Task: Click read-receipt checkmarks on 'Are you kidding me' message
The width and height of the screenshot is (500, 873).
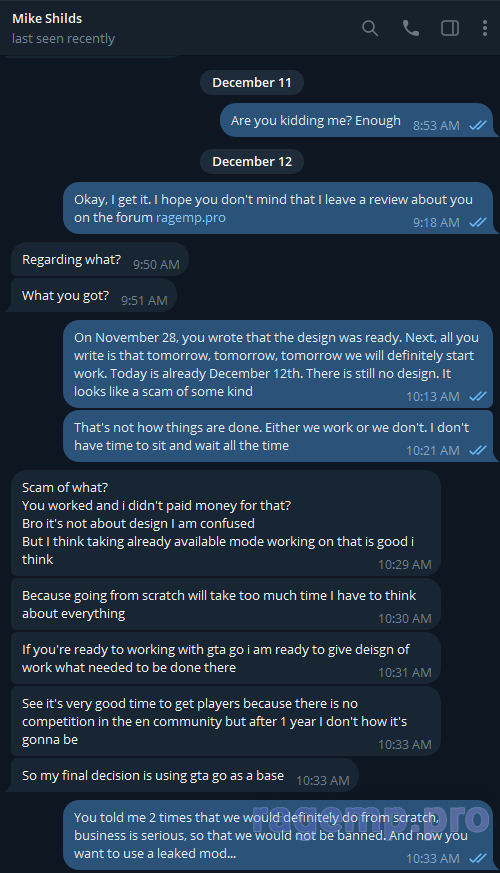Action: click(x=478, y=125)
